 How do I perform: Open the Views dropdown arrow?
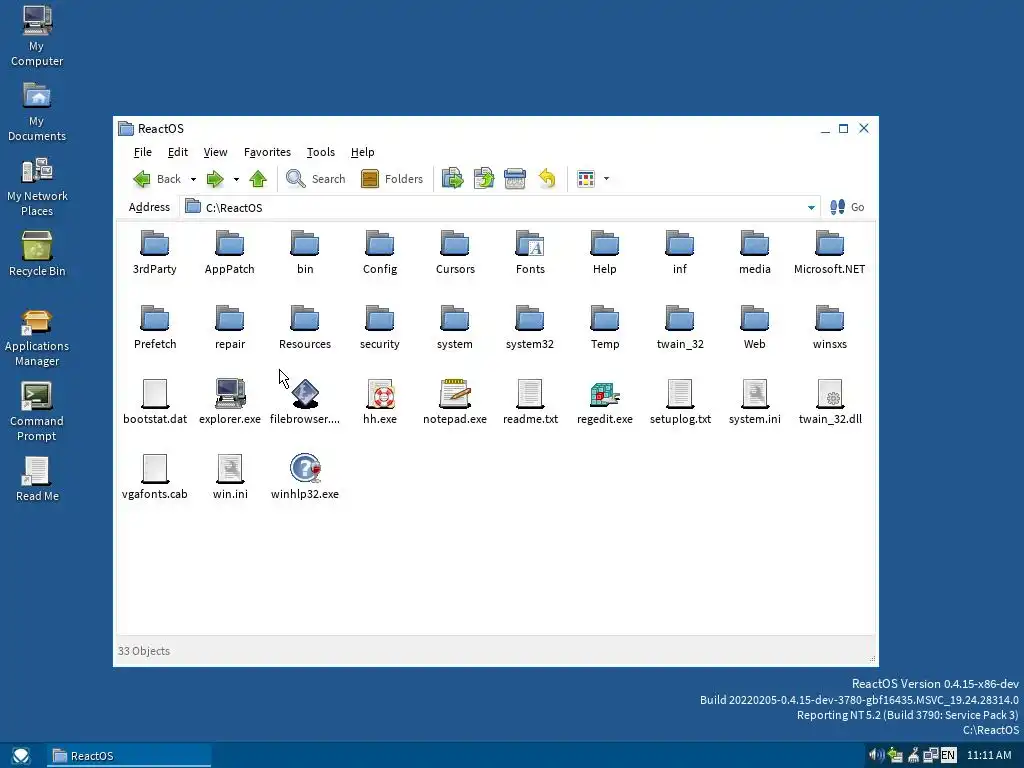[x=606, y=179]
